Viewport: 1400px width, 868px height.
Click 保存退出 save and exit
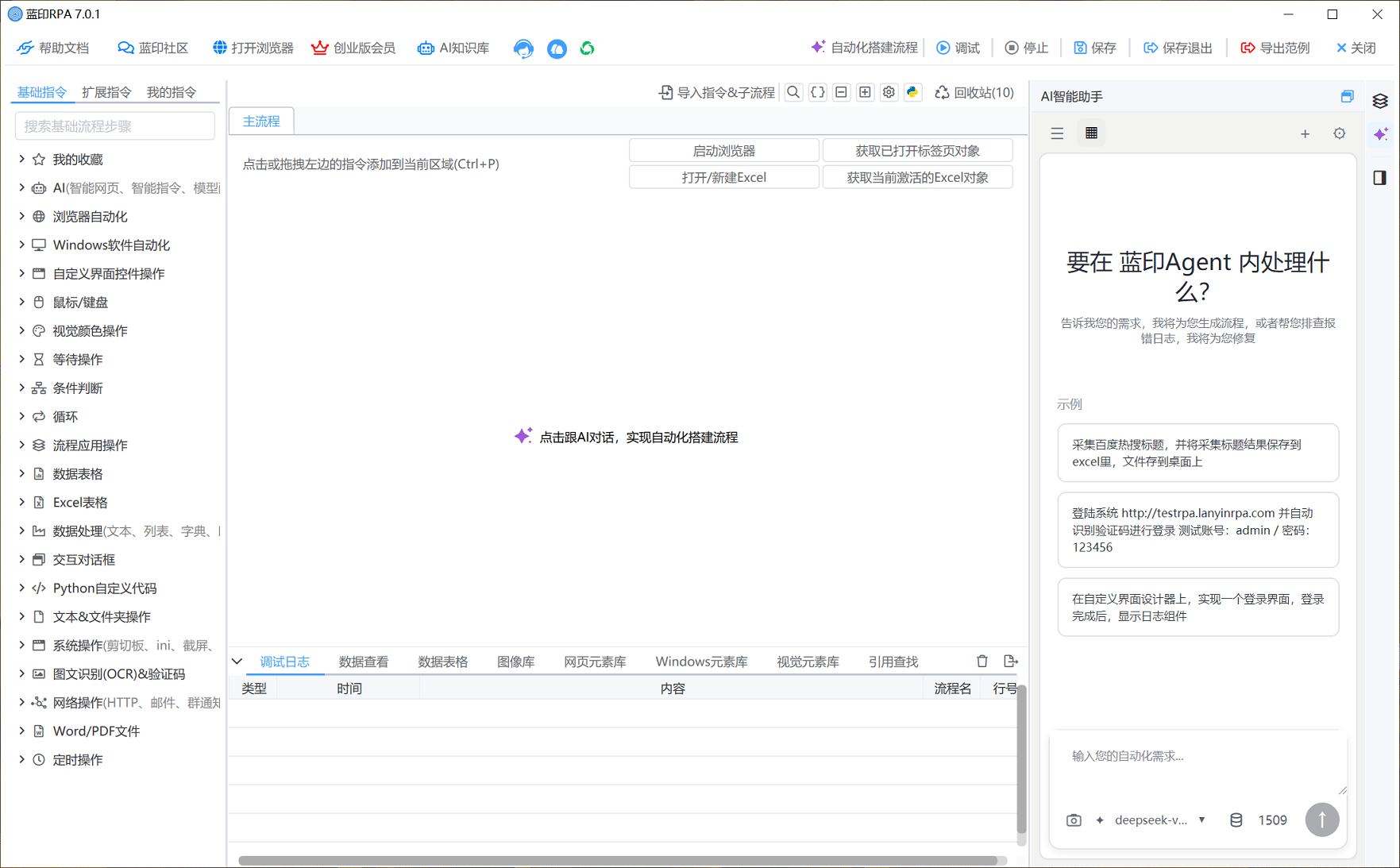click(x=1178, y=48)
